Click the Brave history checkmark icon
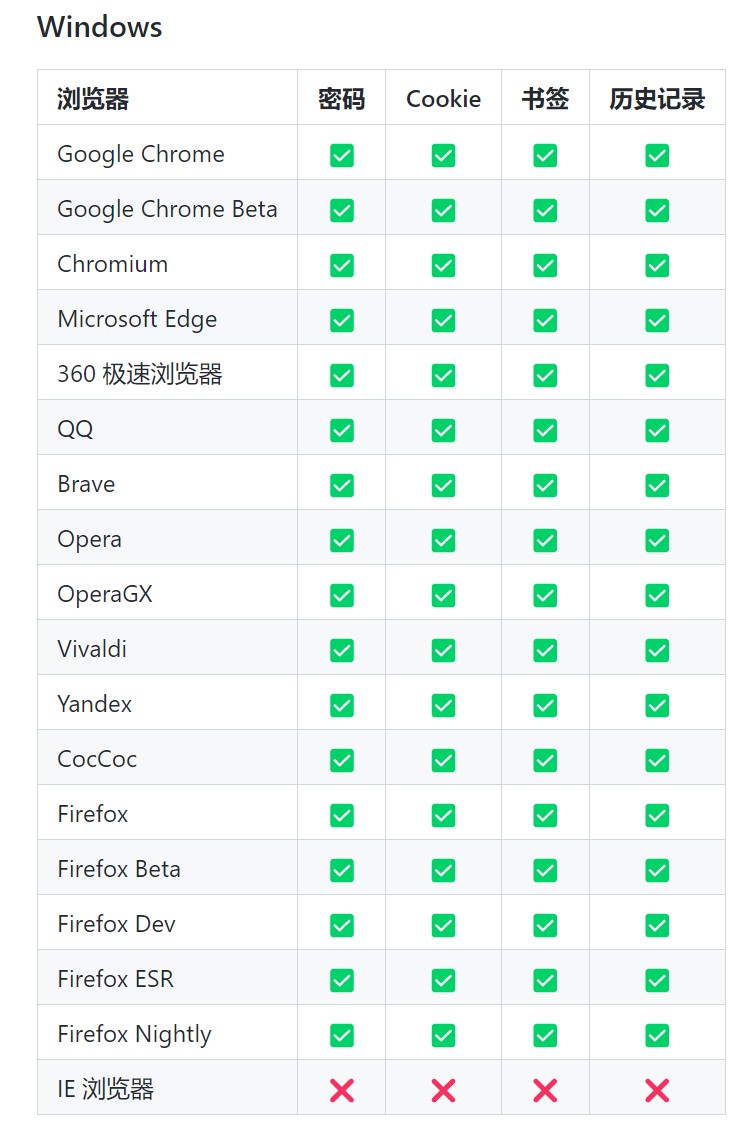The image size is (754, 1131). pos(657,485)
